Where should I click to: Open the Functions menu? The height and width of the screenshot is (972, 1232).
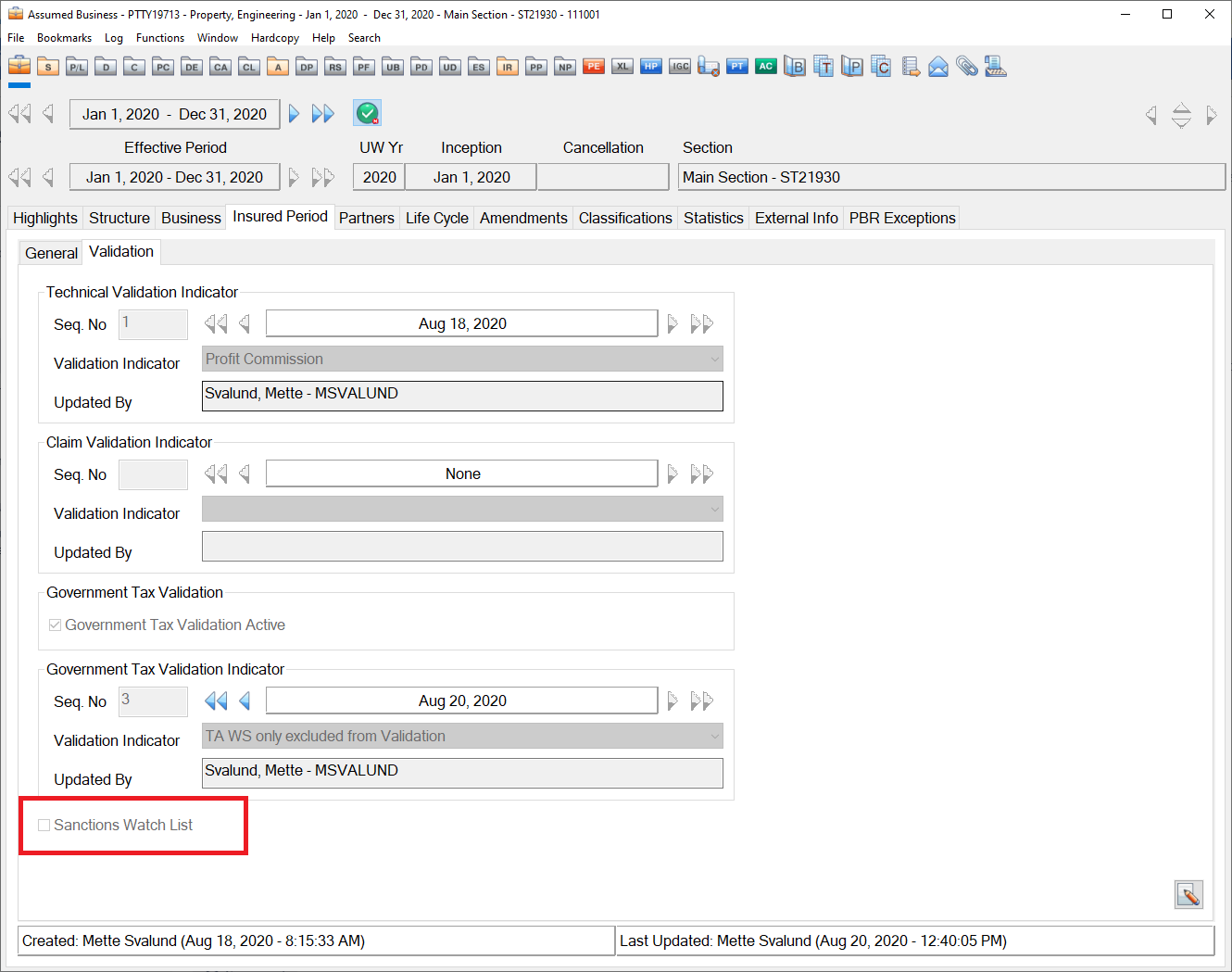159,38
